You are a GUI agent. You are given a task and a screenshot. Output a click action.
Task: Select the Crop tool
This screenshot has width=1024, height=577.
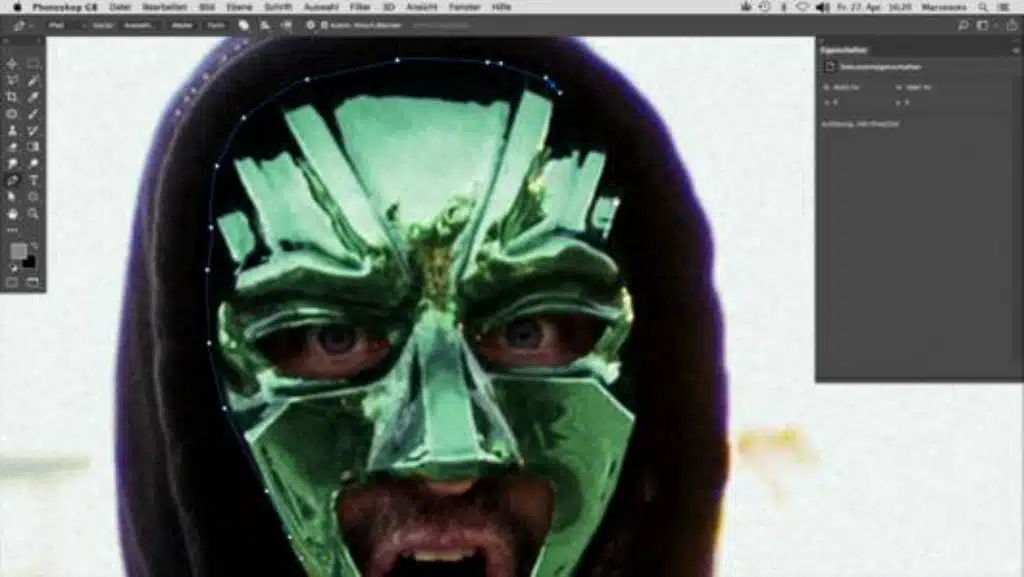pyautogui.click(x=12, y=97)
